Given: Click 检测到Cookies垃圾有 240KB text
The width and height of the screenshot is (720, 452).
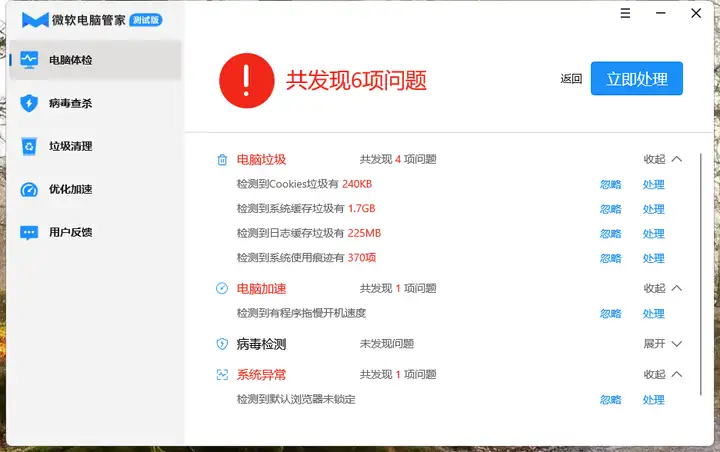Looking at the screenshot, I should click(x=304, y=184).
